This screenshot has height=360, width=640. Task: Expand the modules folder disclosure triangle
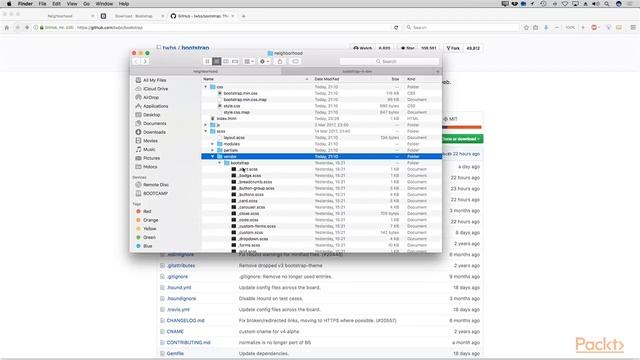click(213, 144)
